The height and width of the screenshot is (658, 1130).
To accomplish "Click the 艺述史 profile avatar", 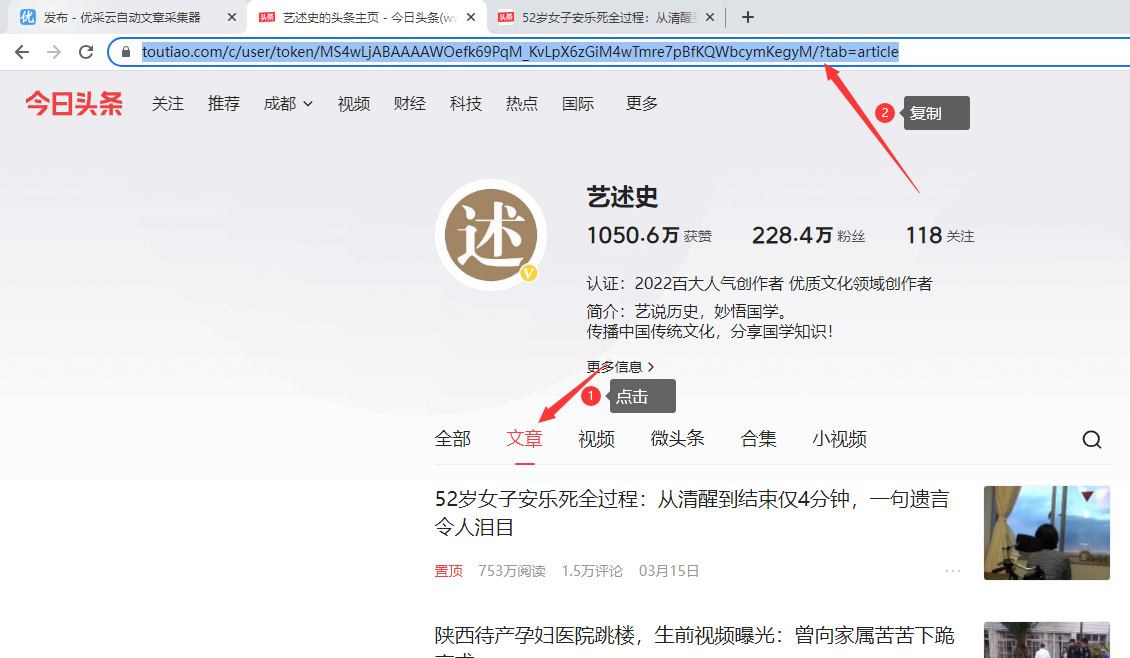I will [491, 236].
